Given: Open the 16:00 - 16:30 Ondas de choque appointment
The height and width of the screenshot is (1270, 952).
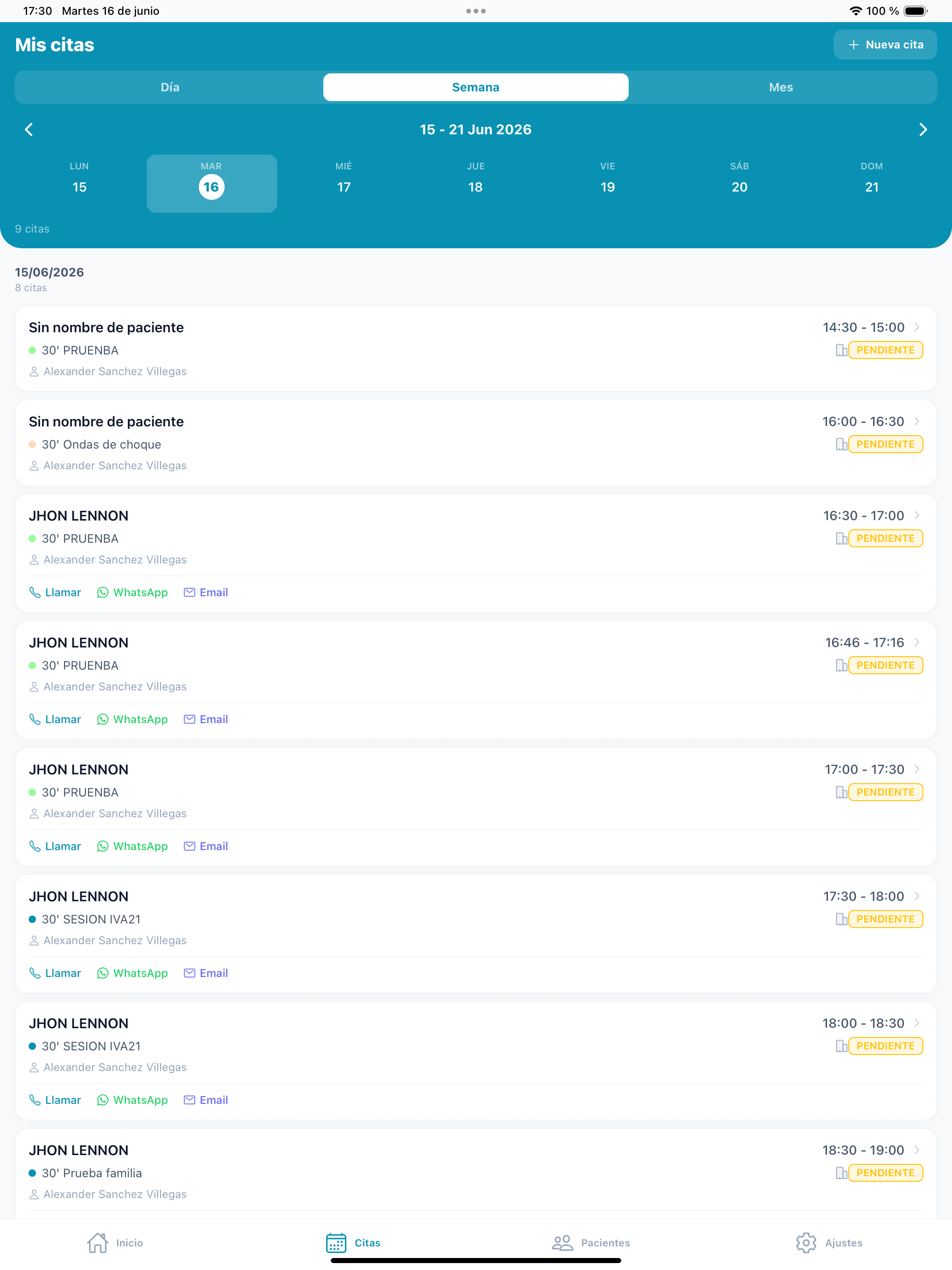Looking at the screenshot, I should click(476, 443).
